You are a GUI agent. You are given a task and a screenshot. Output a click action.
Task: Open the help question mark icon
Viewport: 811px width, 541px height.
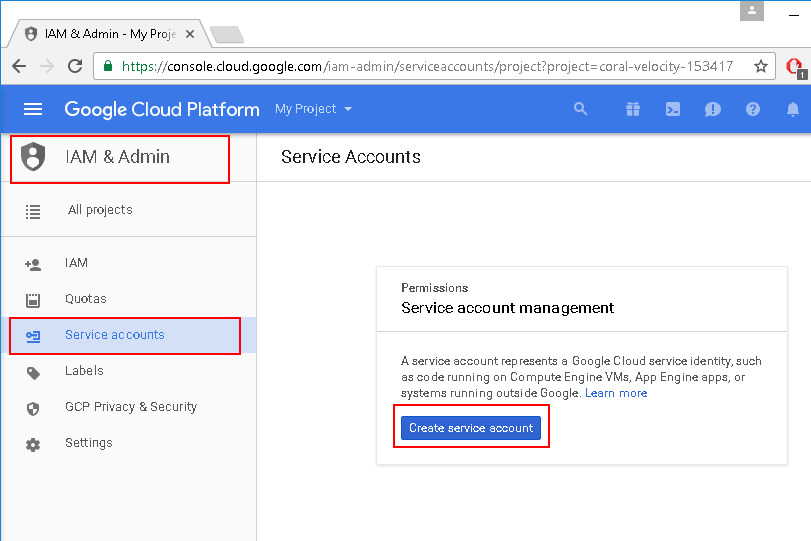pyautogui.click(x=753, y=109)
